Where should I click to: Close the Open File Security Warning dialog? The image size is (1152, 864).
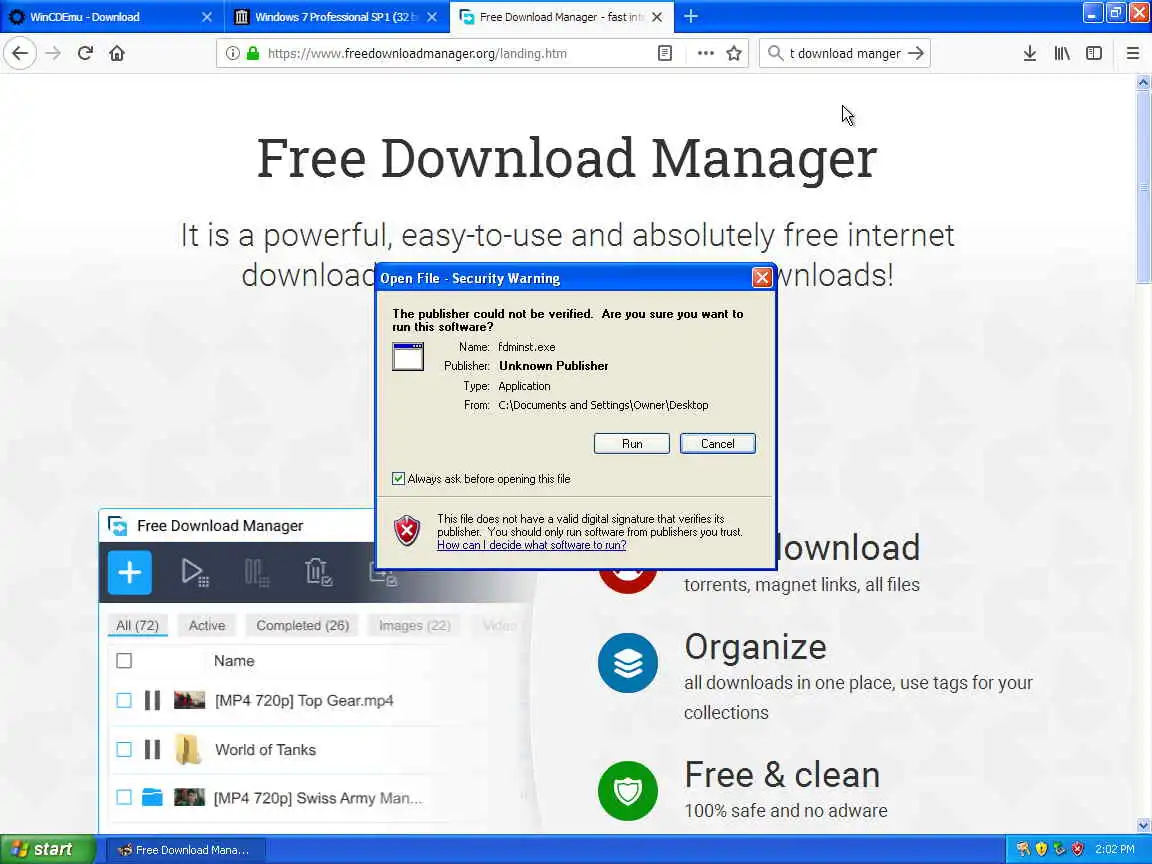tap(762, 278)
